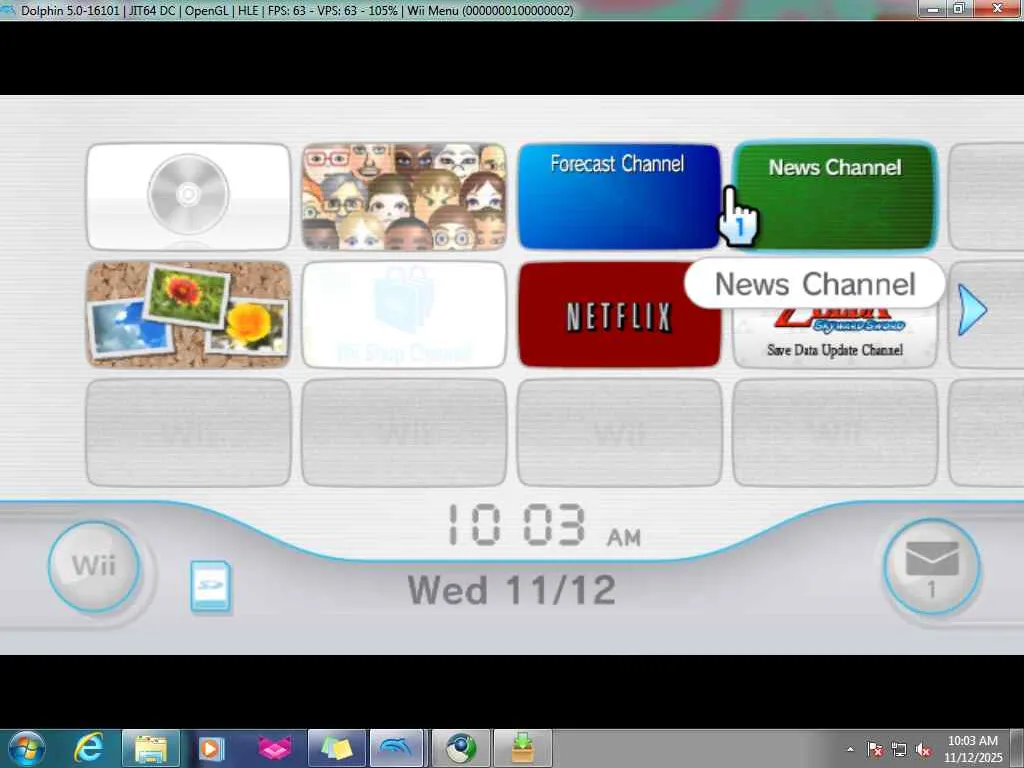
Task: Open the Photo Channel corkboard tile
Action: 188,314
